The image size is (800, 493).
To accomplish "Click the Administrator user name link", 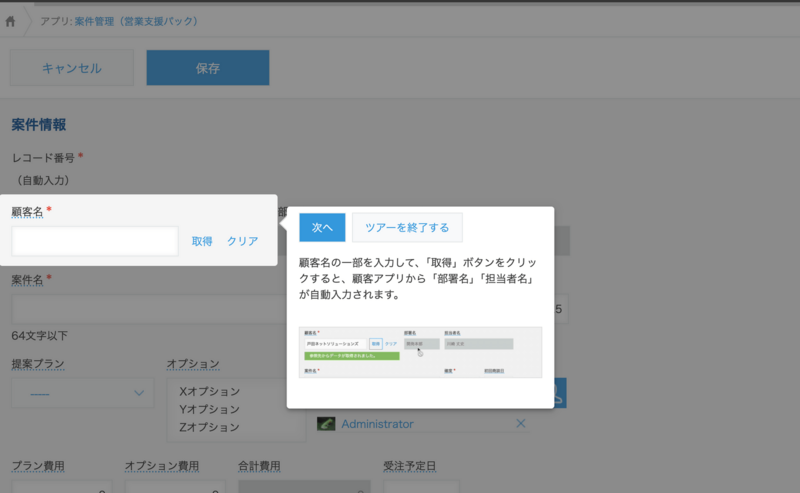I will tap(377, 424).
